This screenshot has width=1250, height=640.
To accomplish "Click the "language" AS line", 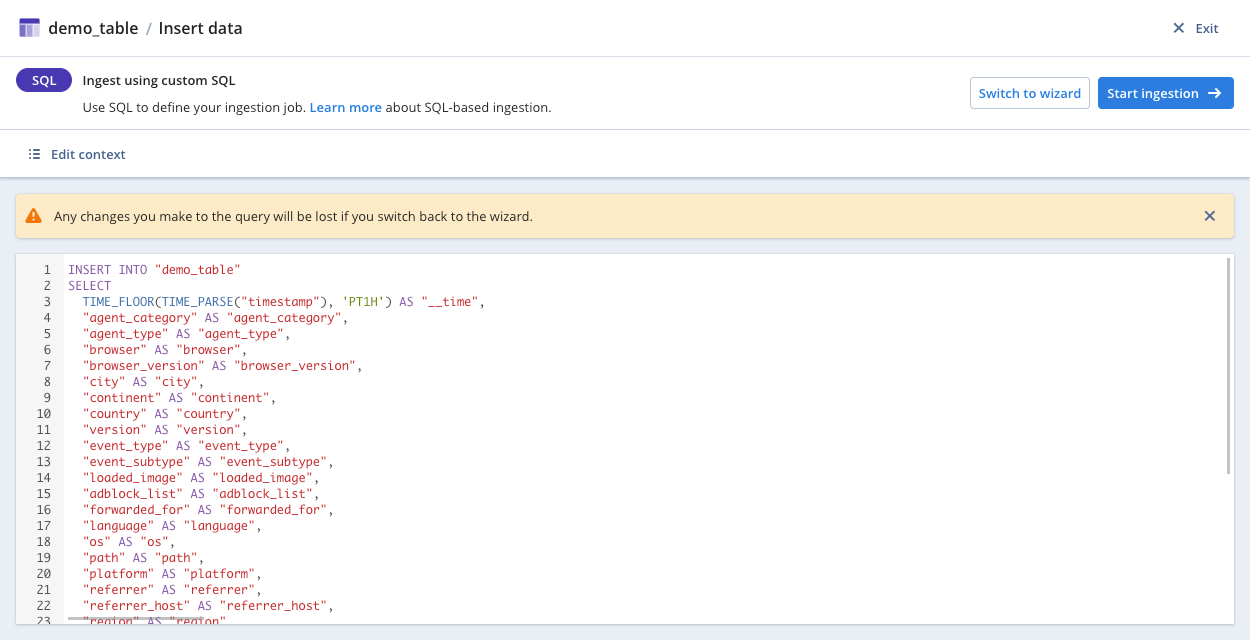I will click(x=171, y=526).
